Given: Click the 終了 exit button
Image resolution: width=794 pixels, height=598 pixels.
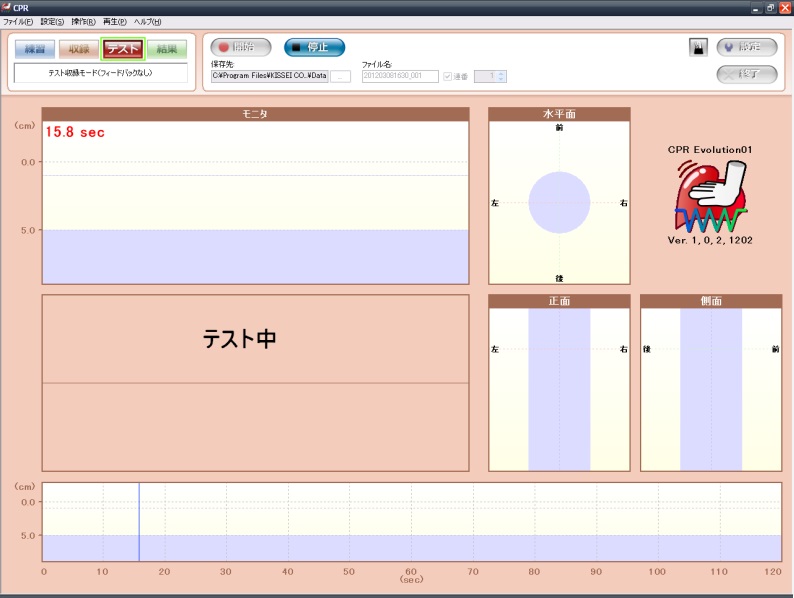Looking at the screenshot, I should [746, 74].
